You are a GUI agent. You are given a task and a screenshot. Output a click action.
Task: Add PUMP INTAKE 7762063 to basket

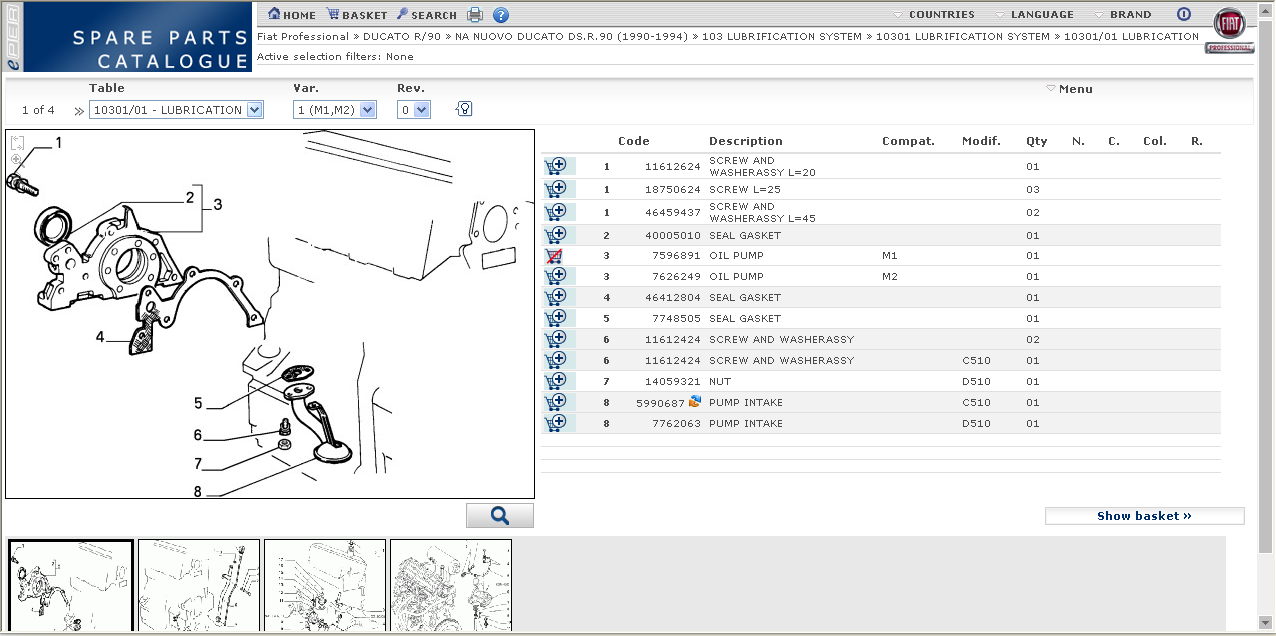tap(556, 423)
